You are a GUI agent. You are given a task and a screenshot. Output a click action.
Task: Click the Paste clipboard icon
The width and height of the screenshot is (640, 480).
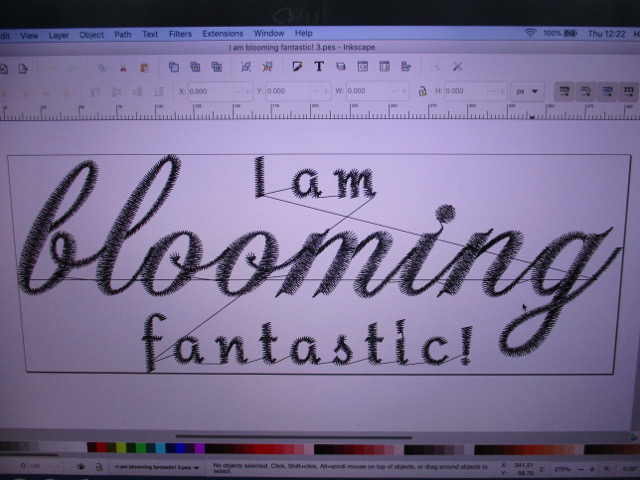pos(144,68)
